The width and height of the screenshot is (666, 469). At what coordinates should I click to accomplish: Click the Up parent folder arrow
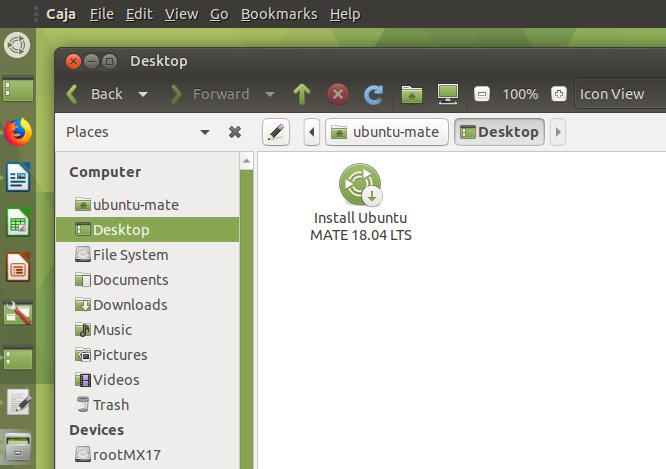(302, 94)
